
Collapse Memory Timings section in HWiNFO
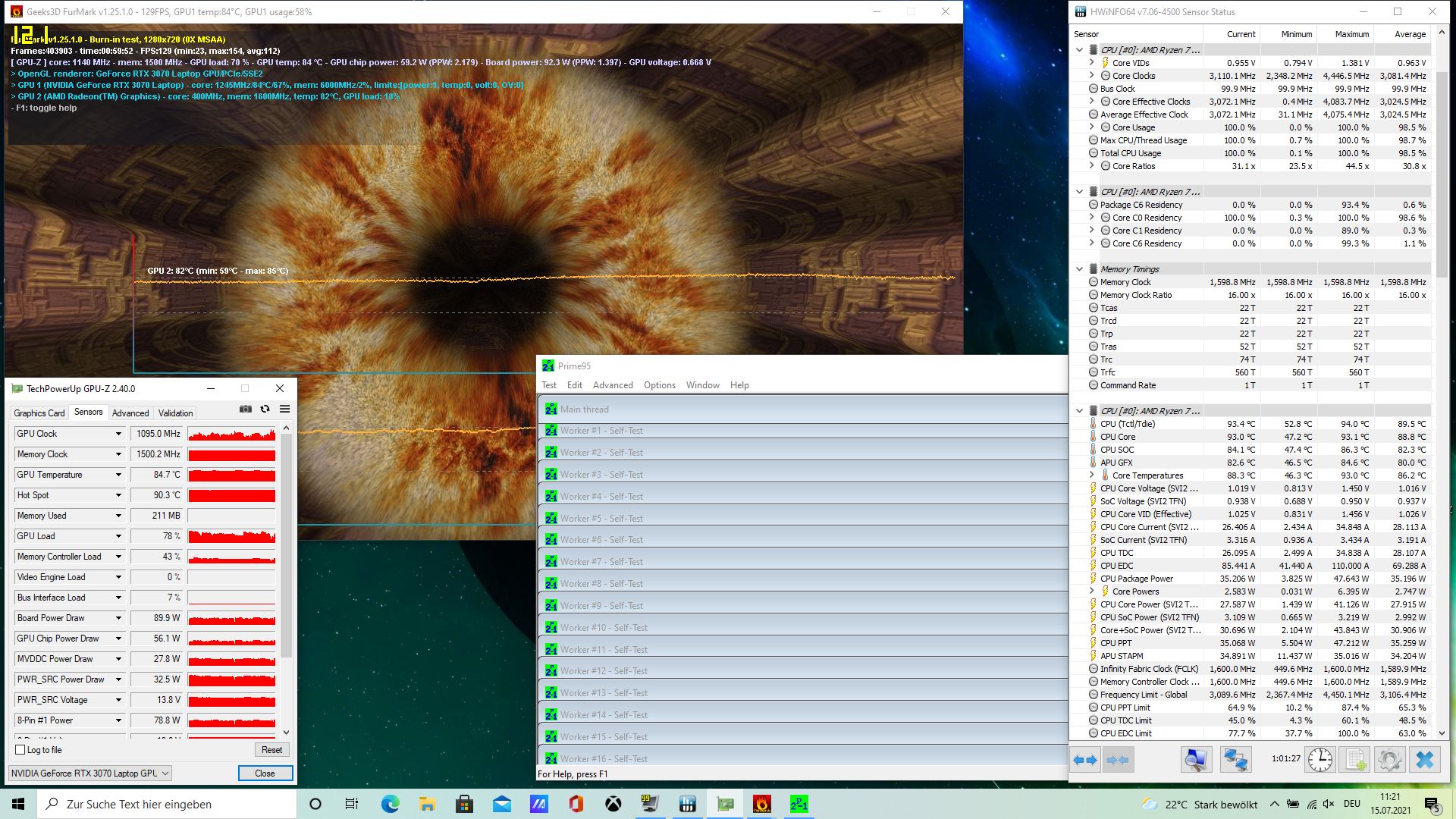pos(1079,269)
